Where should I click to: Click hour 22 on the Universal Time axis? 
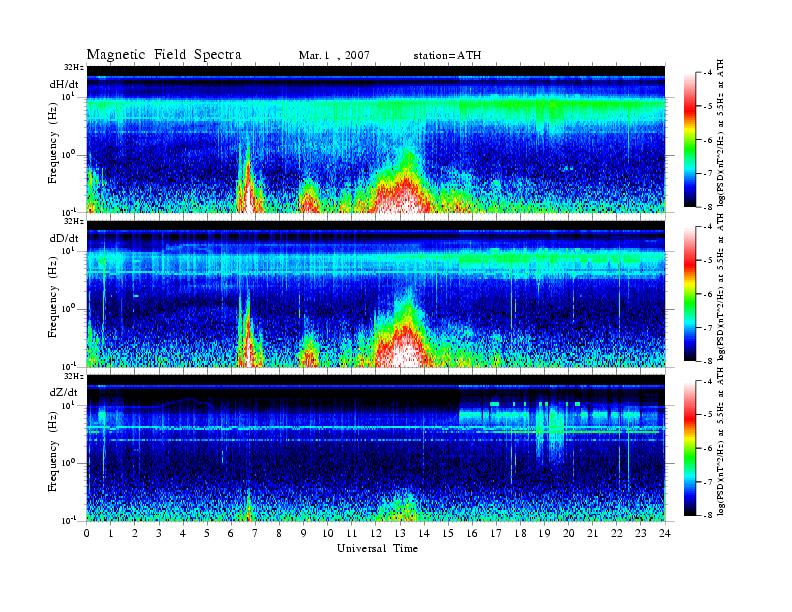(617, 533)
